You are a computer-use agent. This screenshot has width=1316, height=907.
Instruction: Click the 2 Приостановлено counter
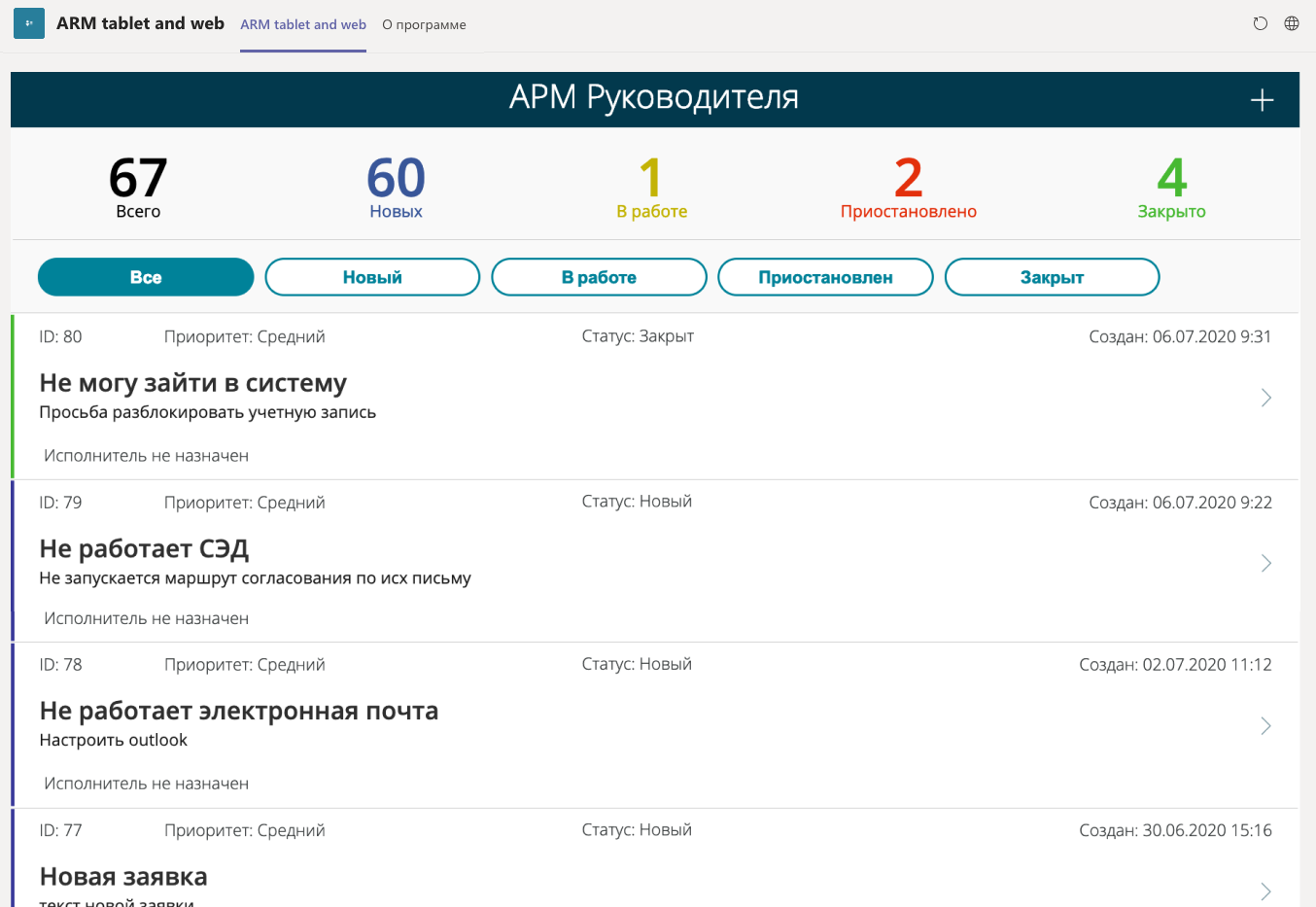pos(909,189)
